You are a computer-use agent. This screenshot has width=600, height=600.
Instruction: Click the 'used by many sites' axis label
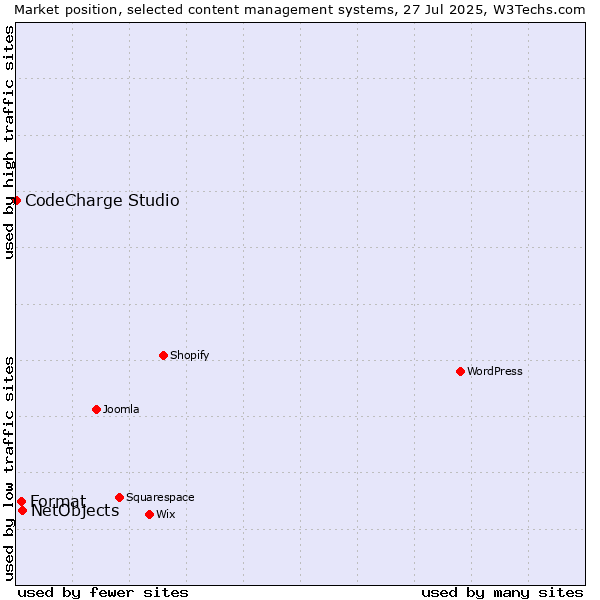[502, 593]
